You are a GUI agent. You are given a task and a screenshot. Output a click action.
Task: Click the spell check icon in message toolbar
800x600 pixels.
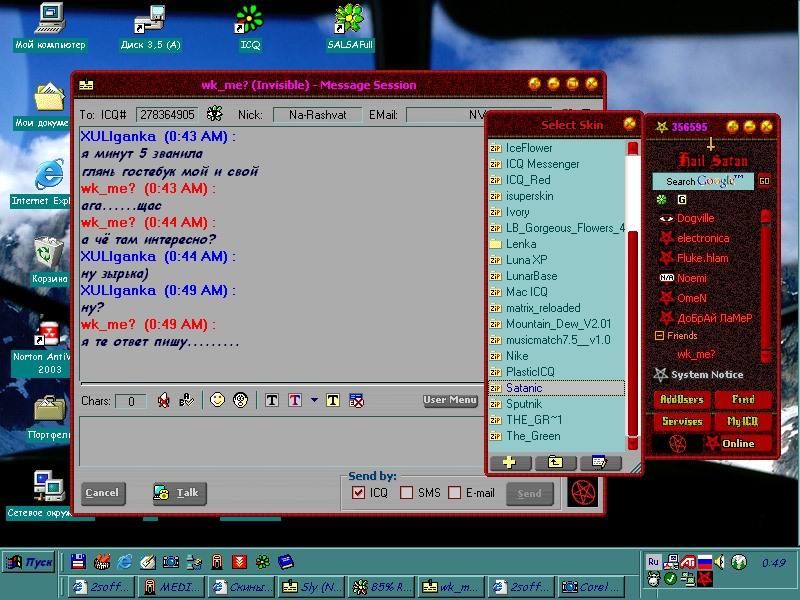[186, 400]
